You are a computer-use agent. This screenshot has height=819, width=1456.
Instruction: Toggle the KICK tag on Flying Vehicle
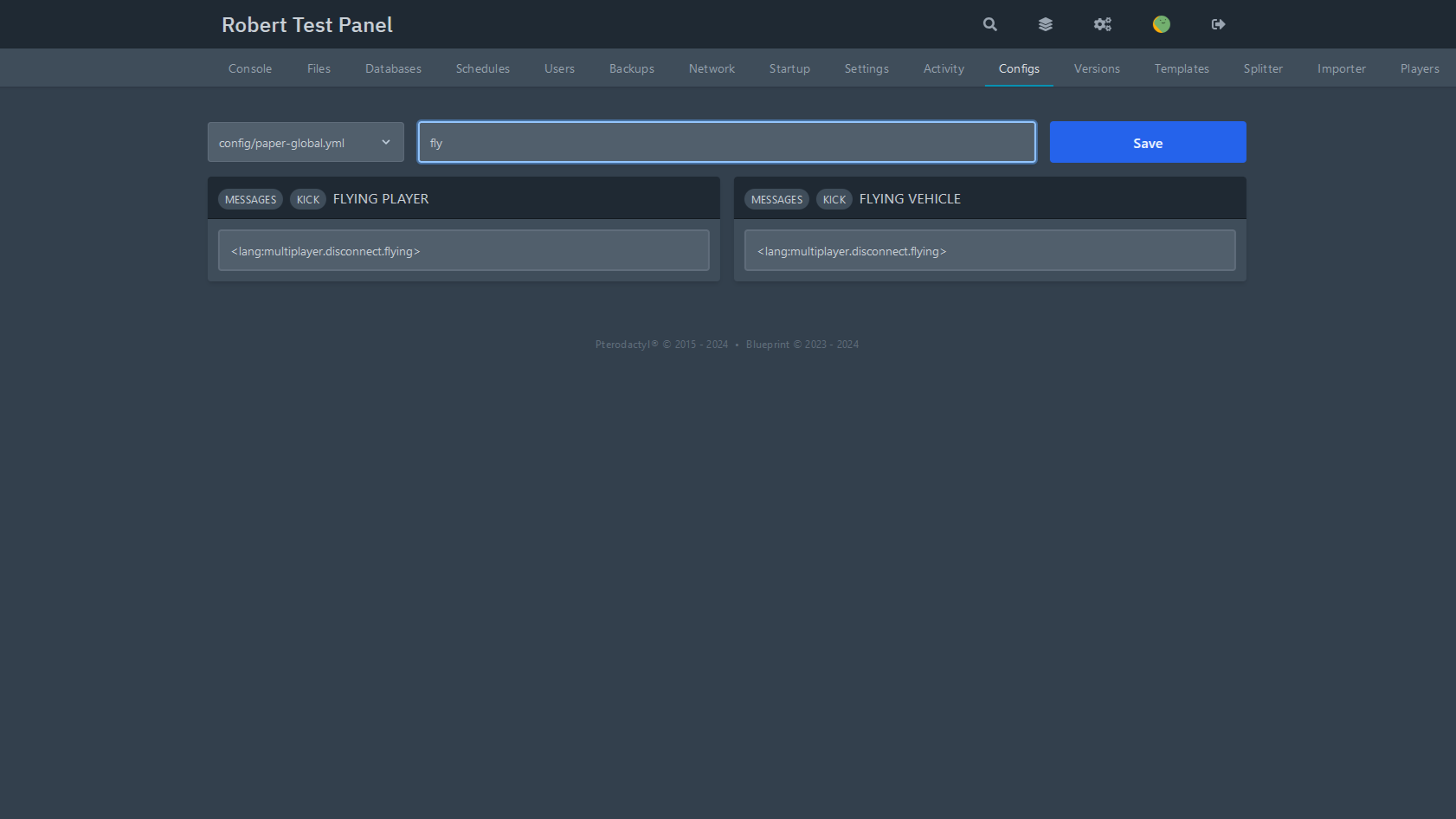[834, 199]
